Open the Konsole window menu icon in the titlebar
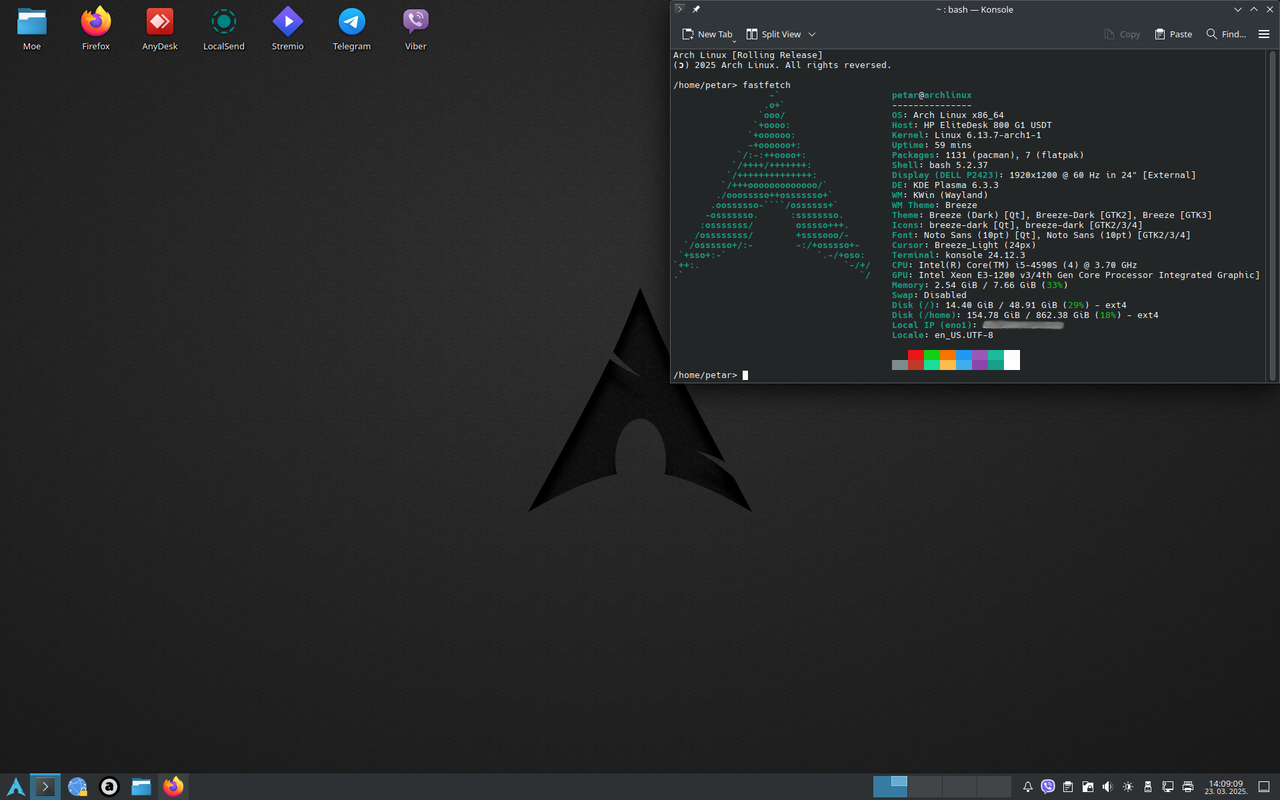The width and height of the screenshot is (1280, 800). point(679,9)
